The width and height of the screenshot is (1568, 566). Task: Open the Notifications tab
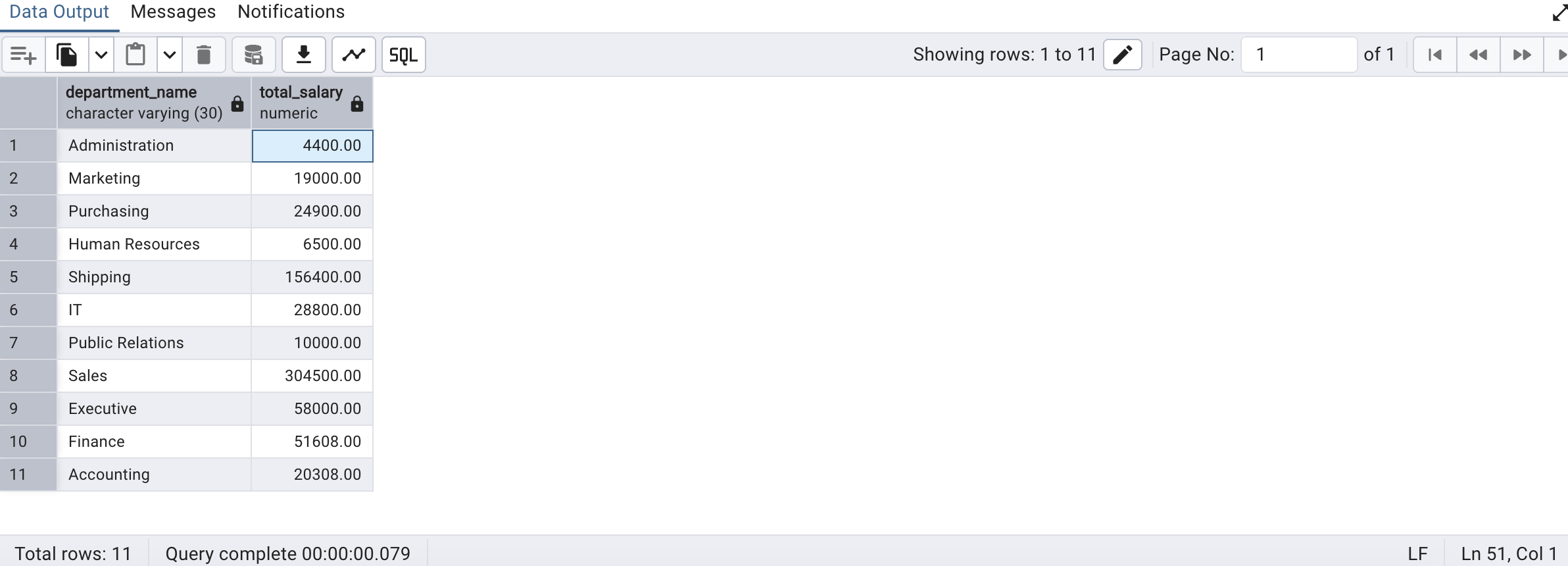coord(291,12)
